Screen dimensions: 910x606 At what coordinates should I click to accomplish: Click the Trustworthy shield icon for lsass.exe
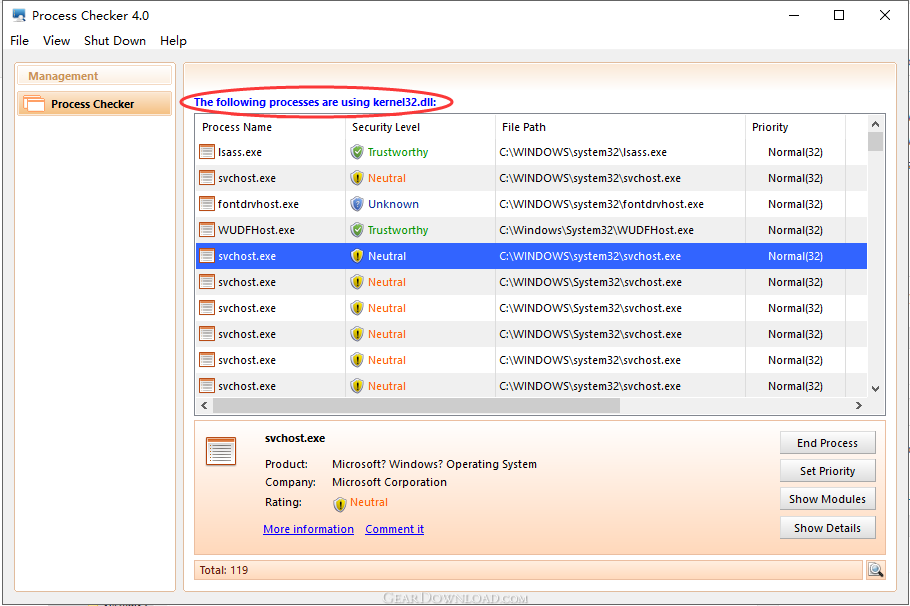click(357, 152)
